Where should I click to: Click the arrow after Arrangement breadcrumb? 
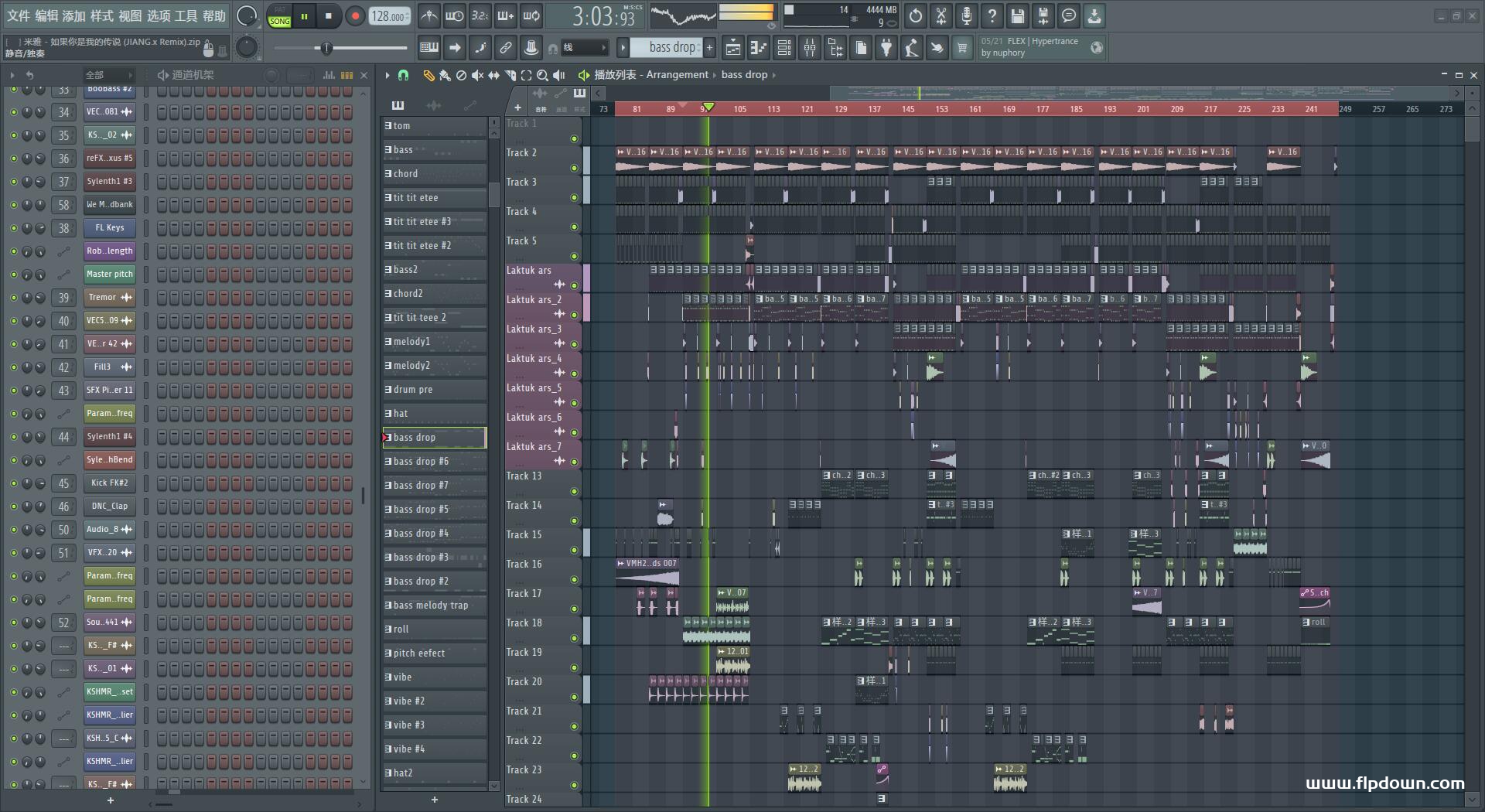(x=715, y=75)
